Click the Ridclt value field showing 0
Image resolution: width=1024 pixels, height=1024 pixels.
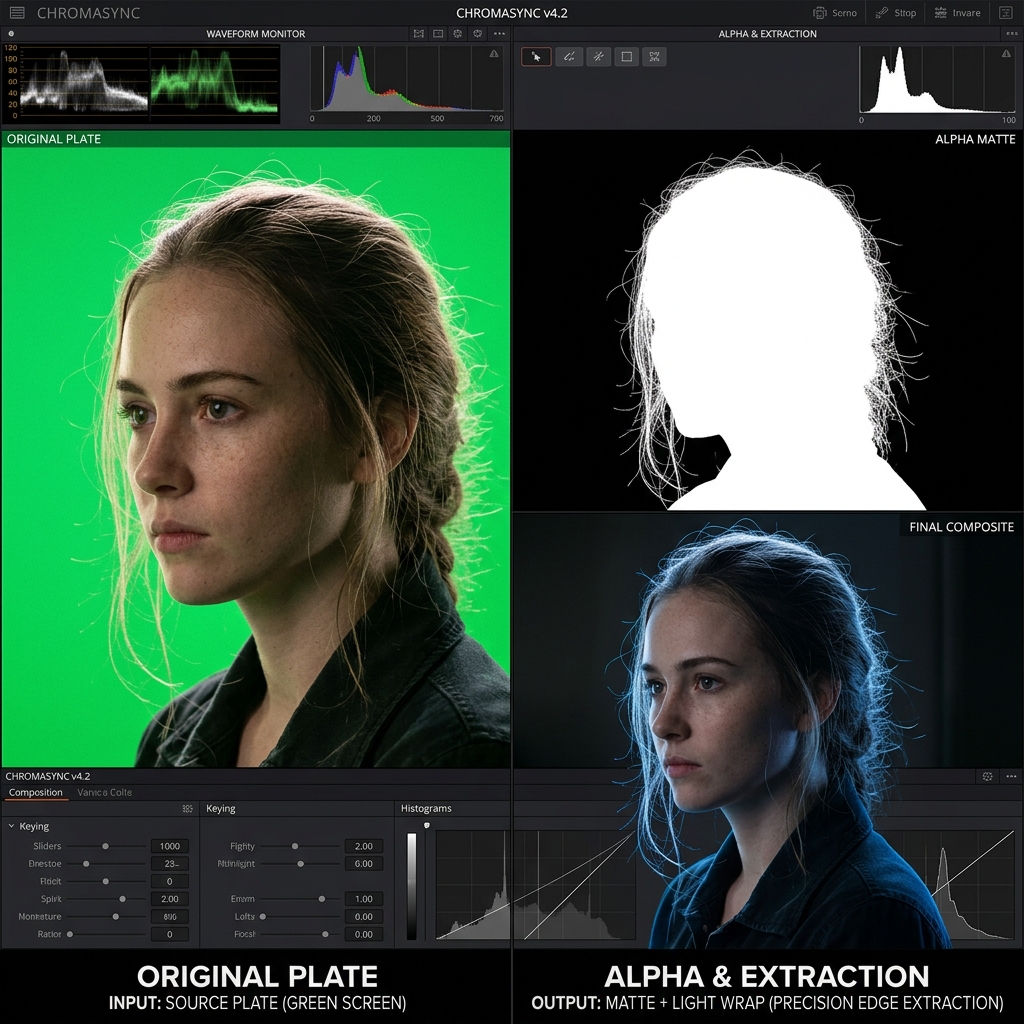170,882
